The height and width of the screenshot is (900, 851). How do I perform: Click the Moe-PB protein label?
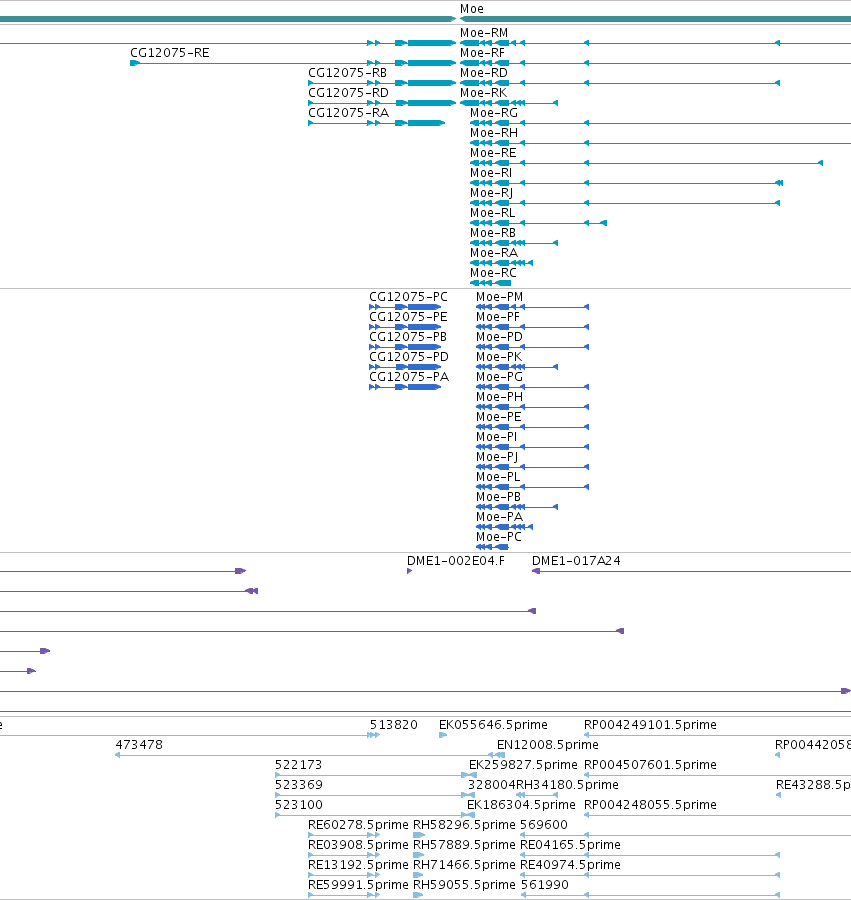[x=498, y=497]
